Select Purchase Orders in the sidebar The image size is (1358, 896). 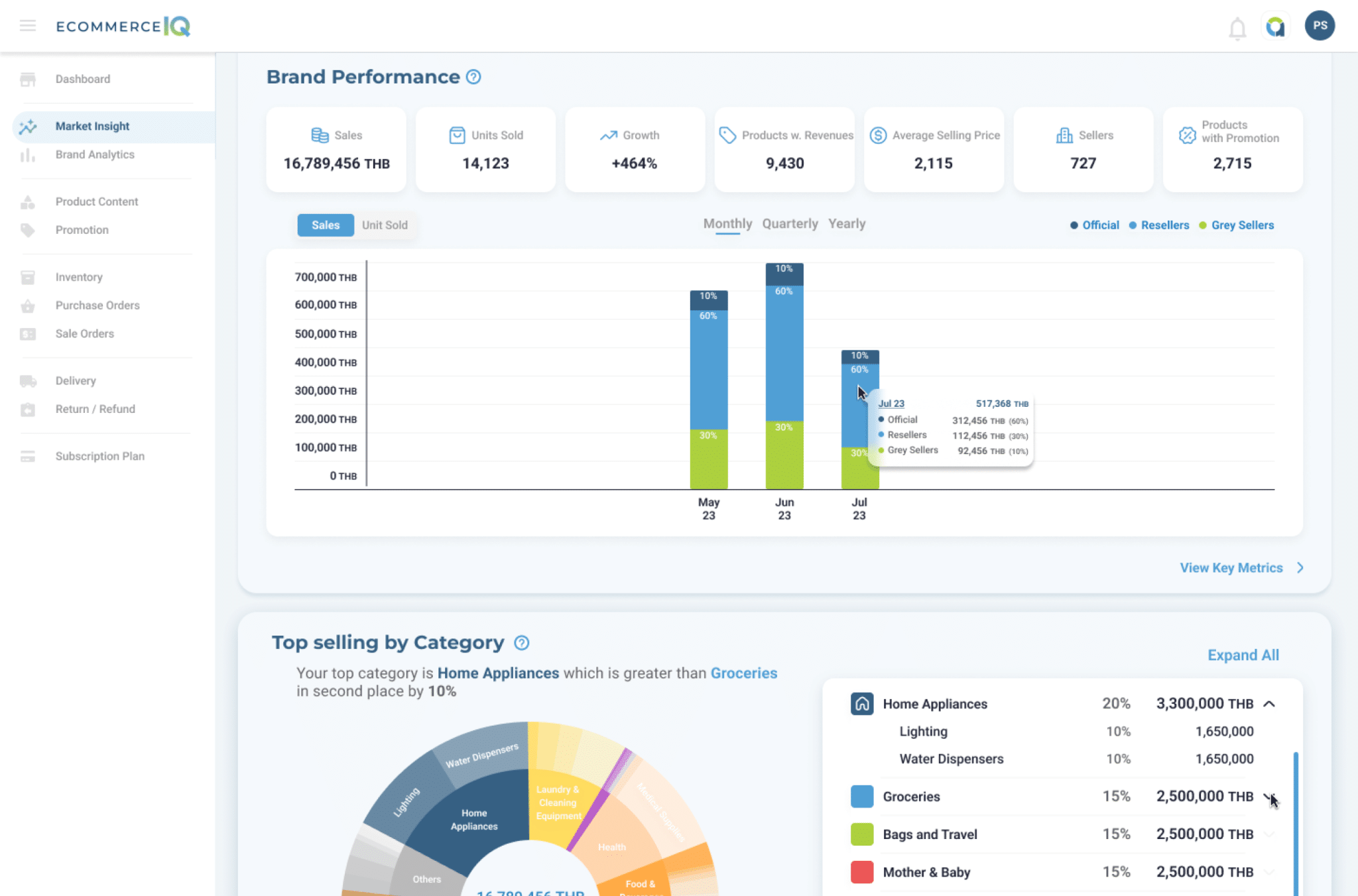pyautogui.click(x=97, y=306)
